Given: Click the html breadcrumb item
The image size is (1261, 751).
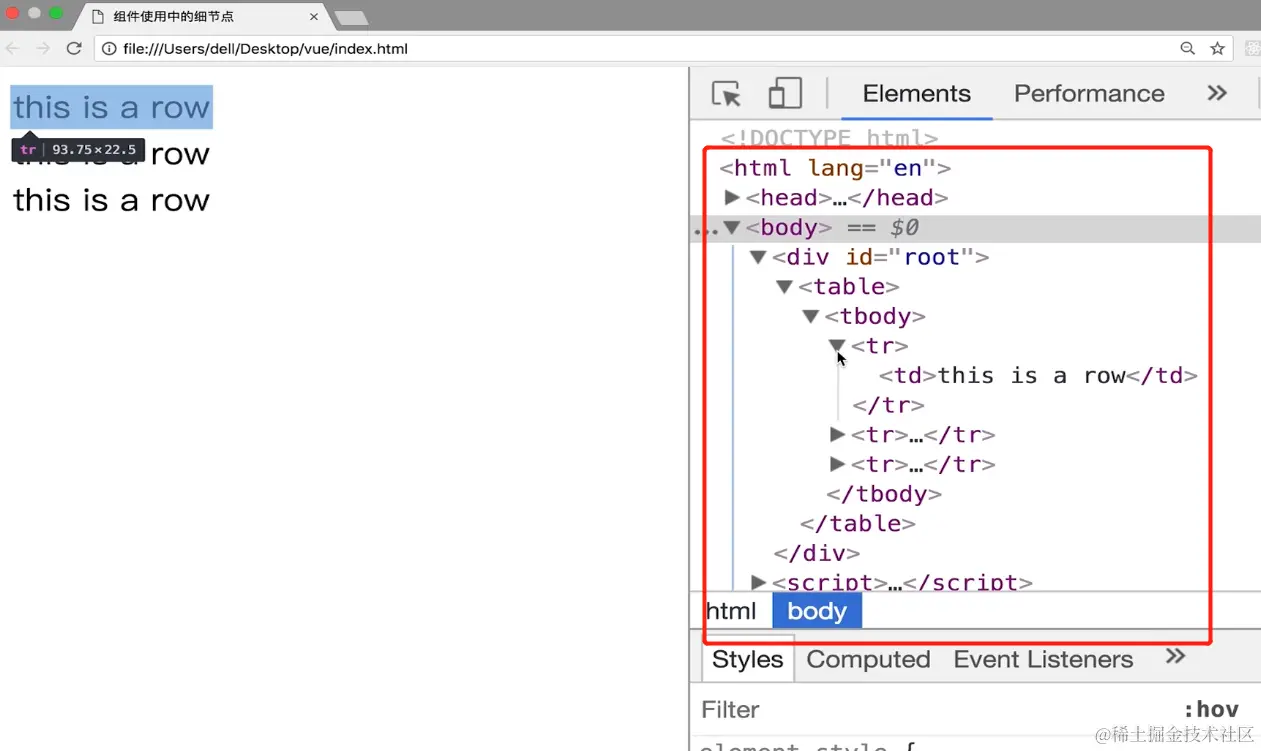Looking at the screenshot, I should 731,611.
